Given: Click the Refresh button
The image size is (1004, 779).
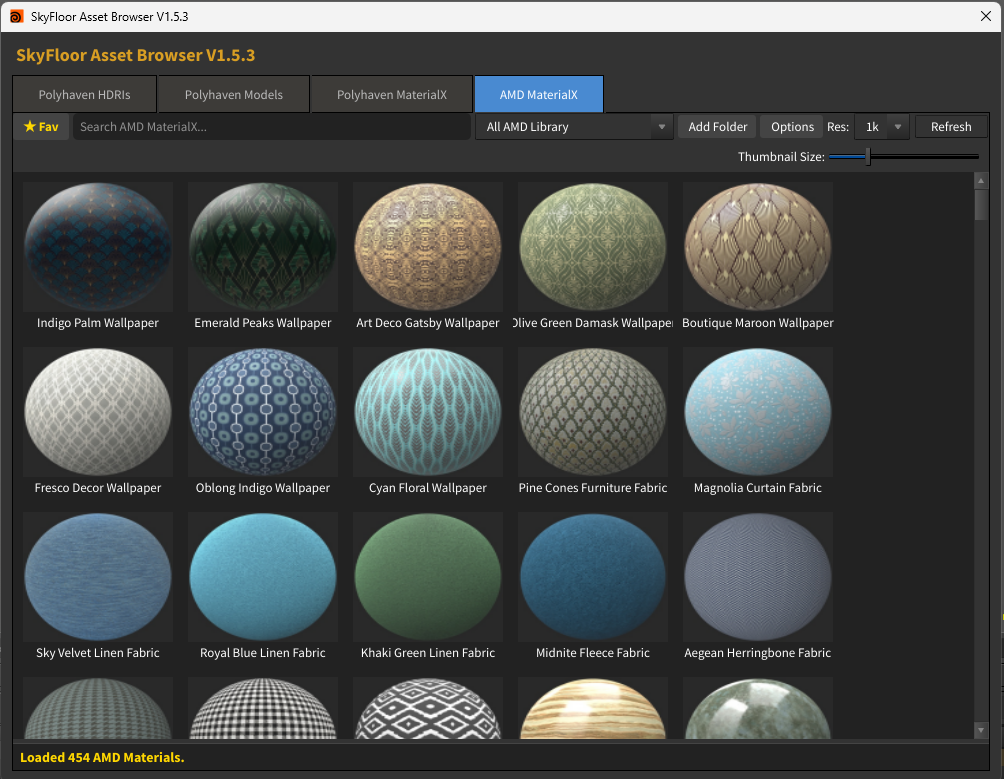Looking at the screenshot, I should tap(951, 127).
